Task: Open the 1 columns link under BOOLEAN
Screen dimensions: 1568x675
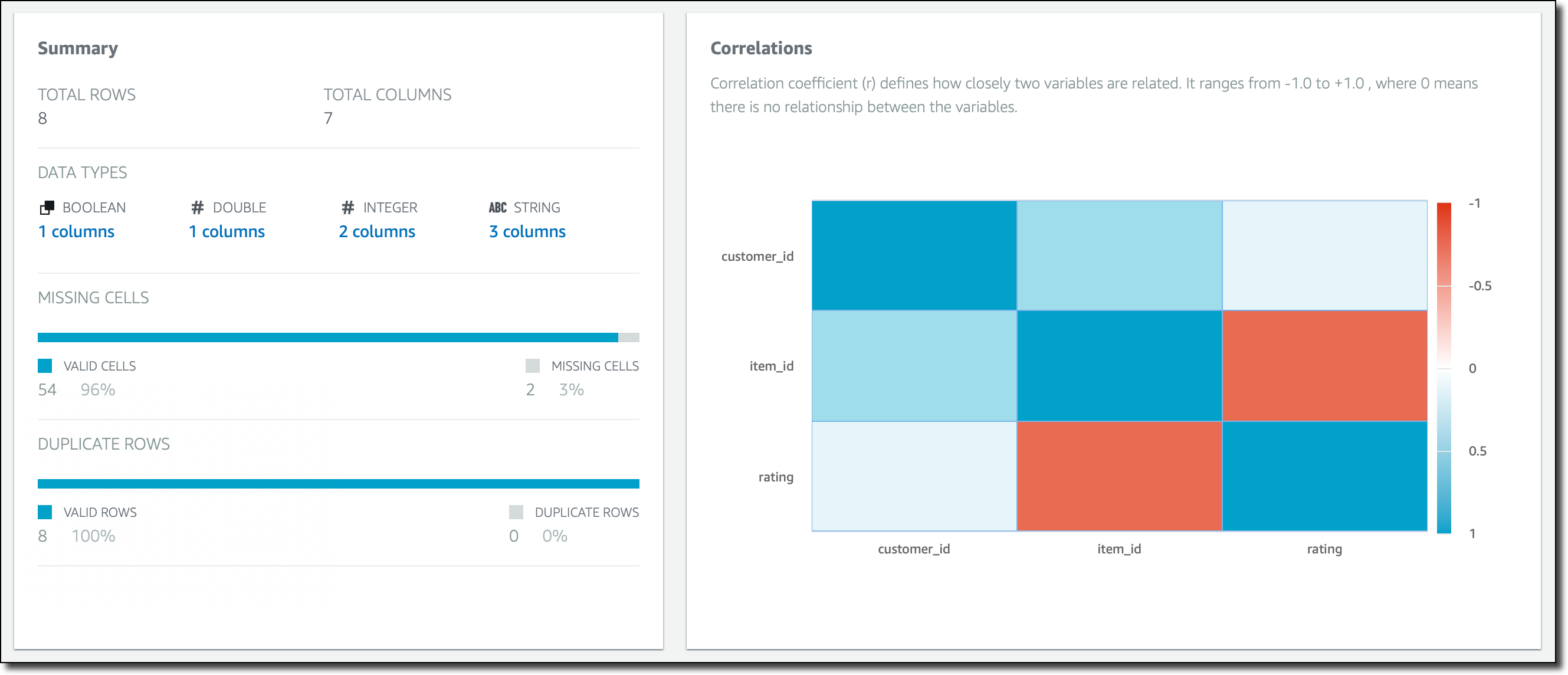Action: tap(76, 232)
